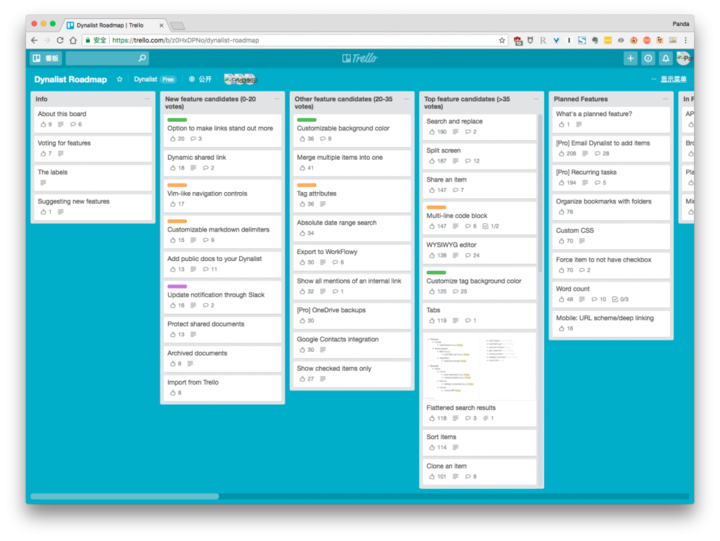Open notifications bell icon

tap(665, 58)
